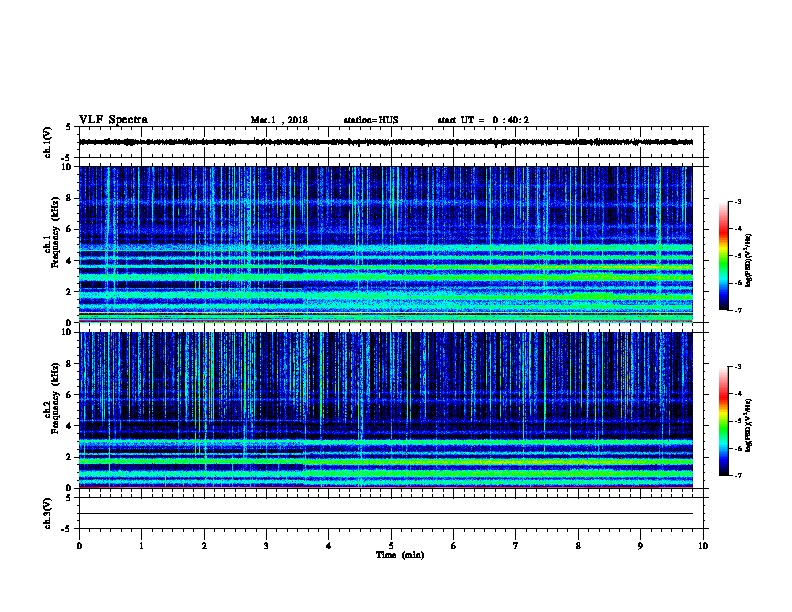
Task: Click the "ch.3(V)" axis label
Action: coord(48,513)
